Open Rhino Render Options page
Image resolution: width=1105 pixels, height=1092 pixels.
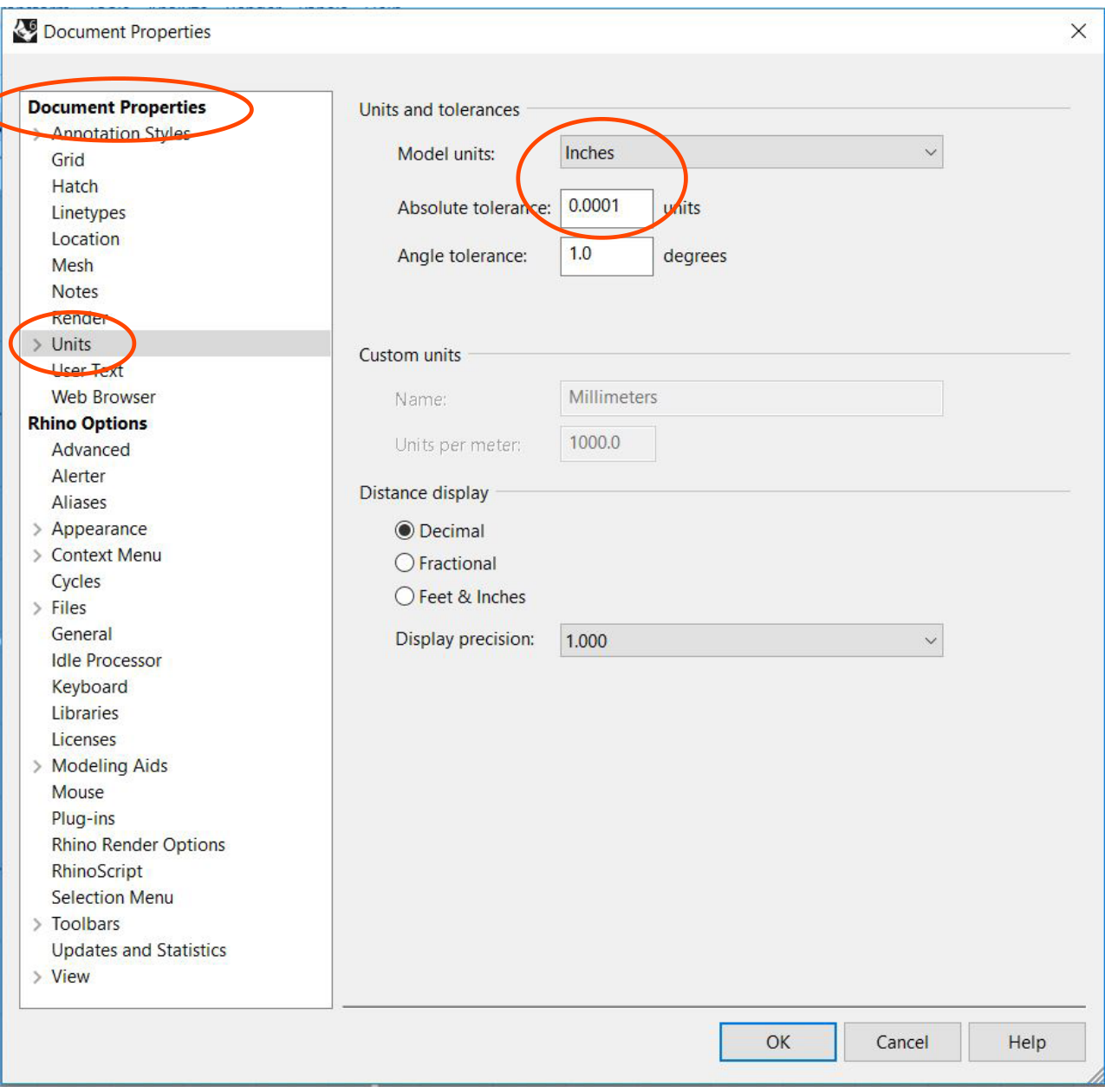[x=138, y=845]
